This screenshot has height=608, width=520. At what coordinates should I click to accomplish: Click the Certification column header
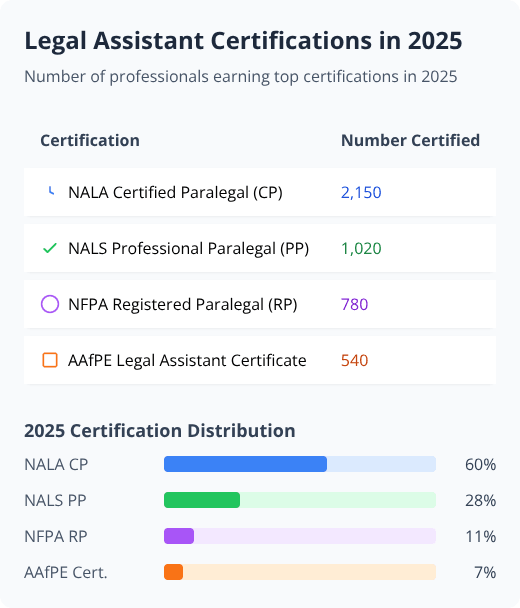pyautogui.click(x=90, y=140)
